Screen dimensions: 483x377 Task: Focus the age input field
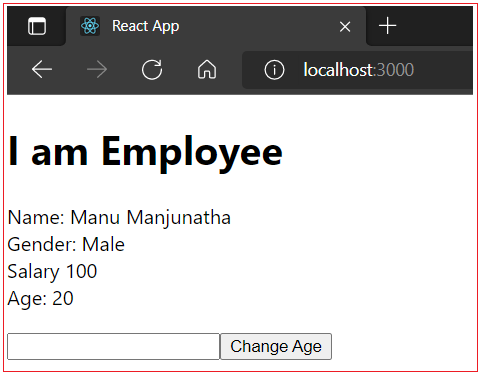coord(113,346)
